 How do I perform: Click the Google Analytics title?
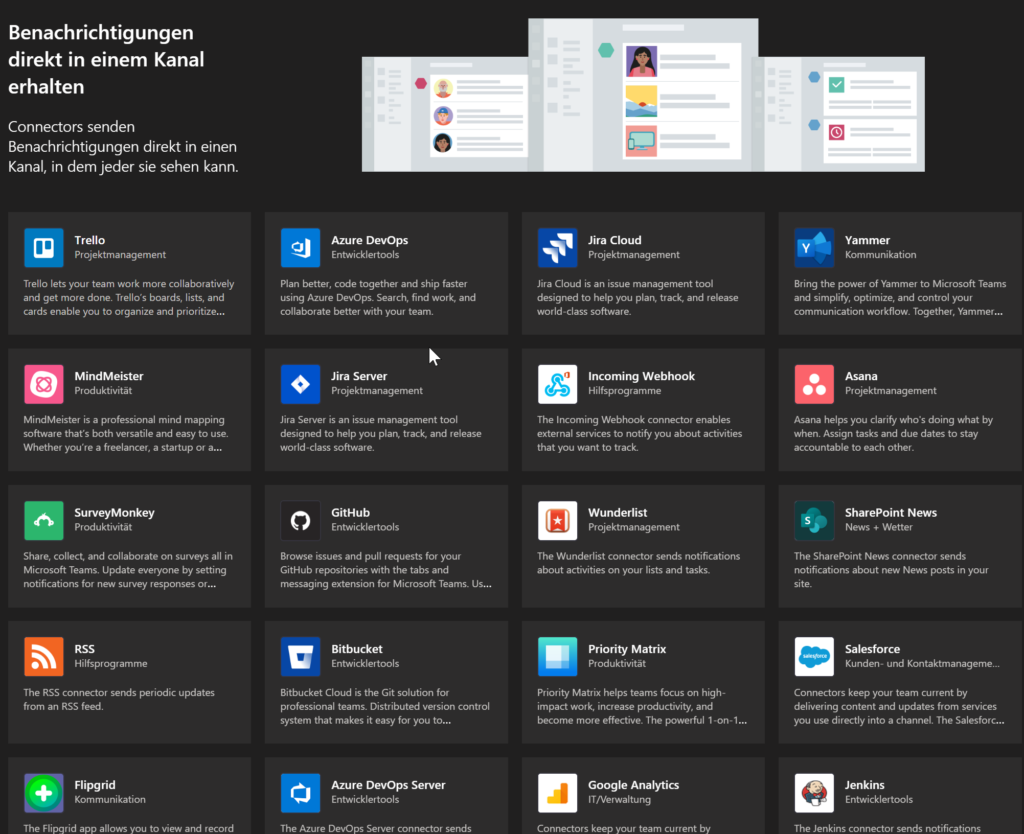(633, 785)
